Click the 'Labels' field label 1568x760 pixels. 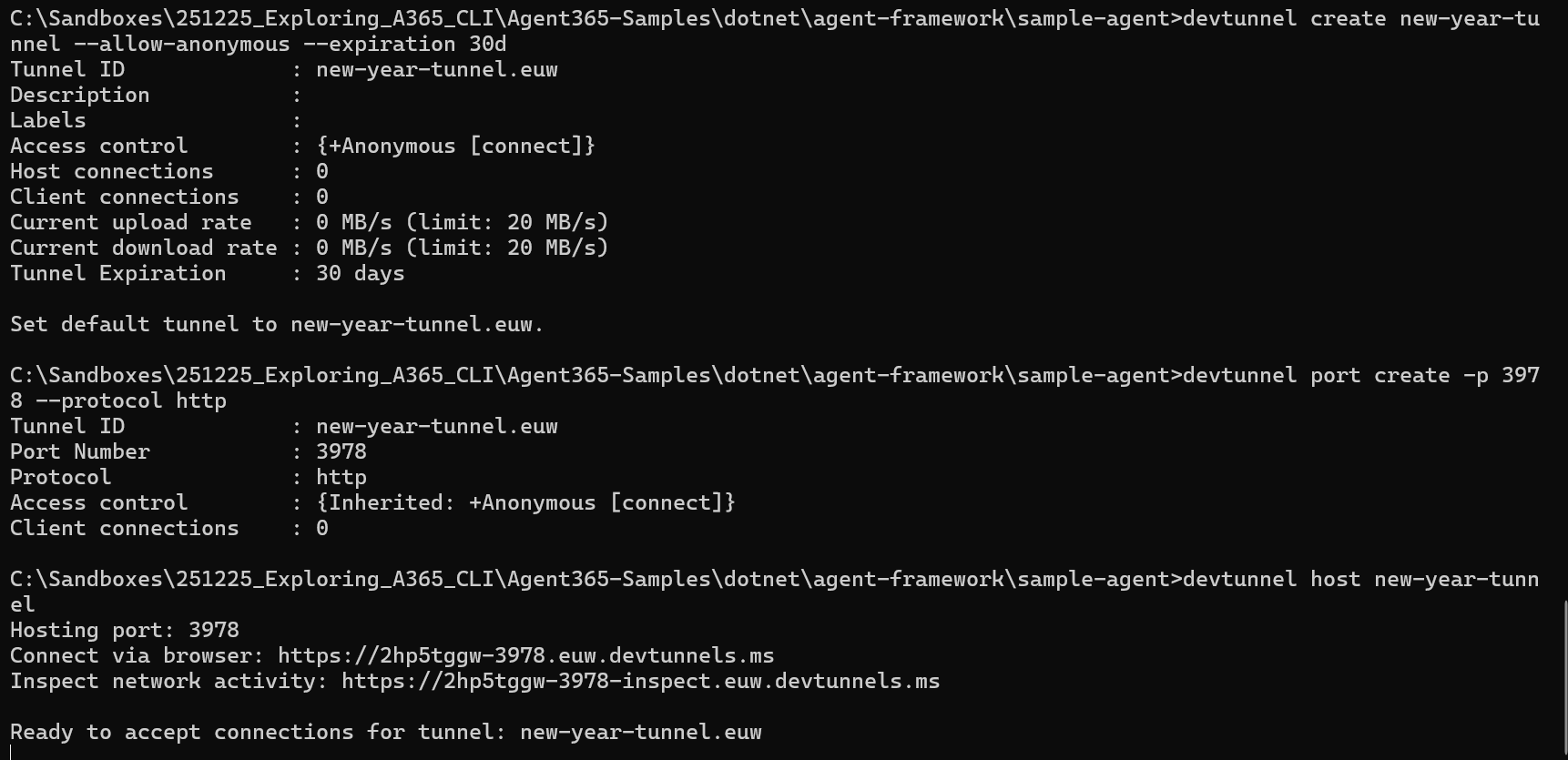point(47,120)
